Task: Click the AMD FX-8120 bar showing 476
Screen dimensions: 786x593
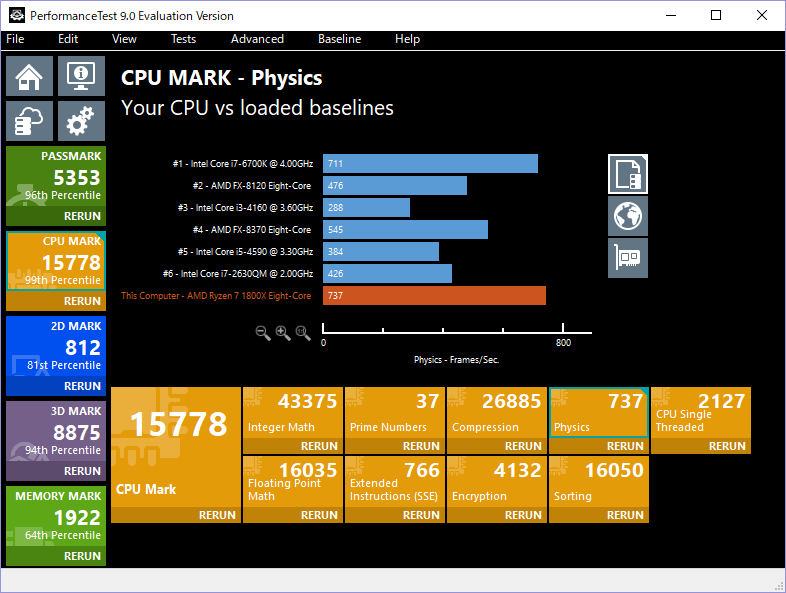Action: pyautogui.click(x=395, y=185)
